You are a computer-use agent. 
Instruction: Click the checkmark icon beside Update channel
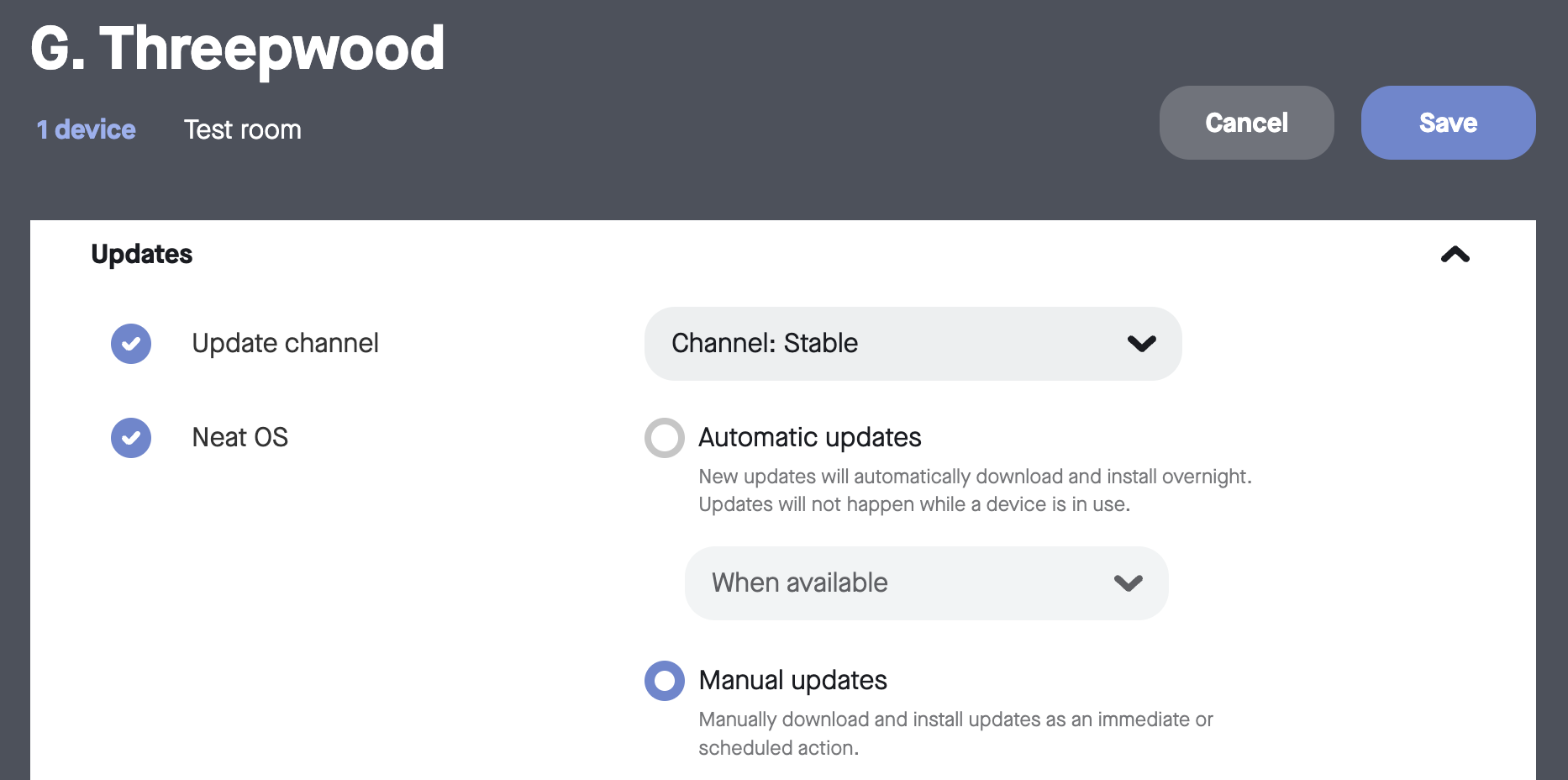tap(131, 344)
